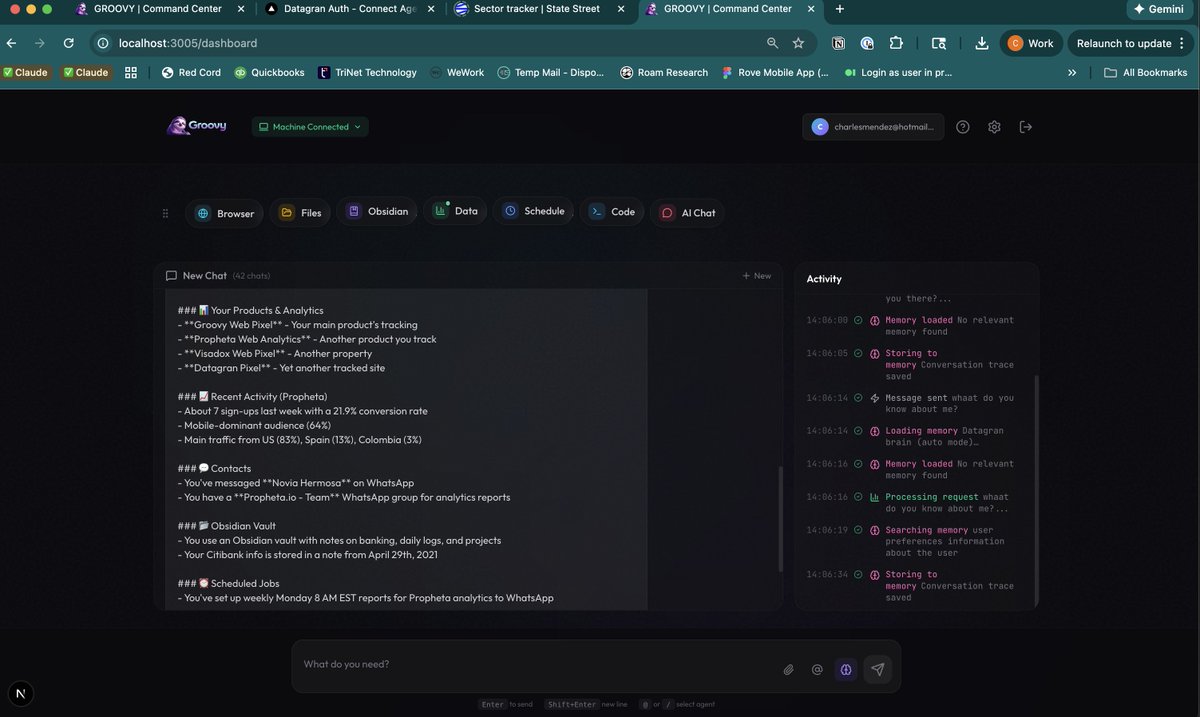
Task: Click the browser back arrow
Action: coord(12,43)
